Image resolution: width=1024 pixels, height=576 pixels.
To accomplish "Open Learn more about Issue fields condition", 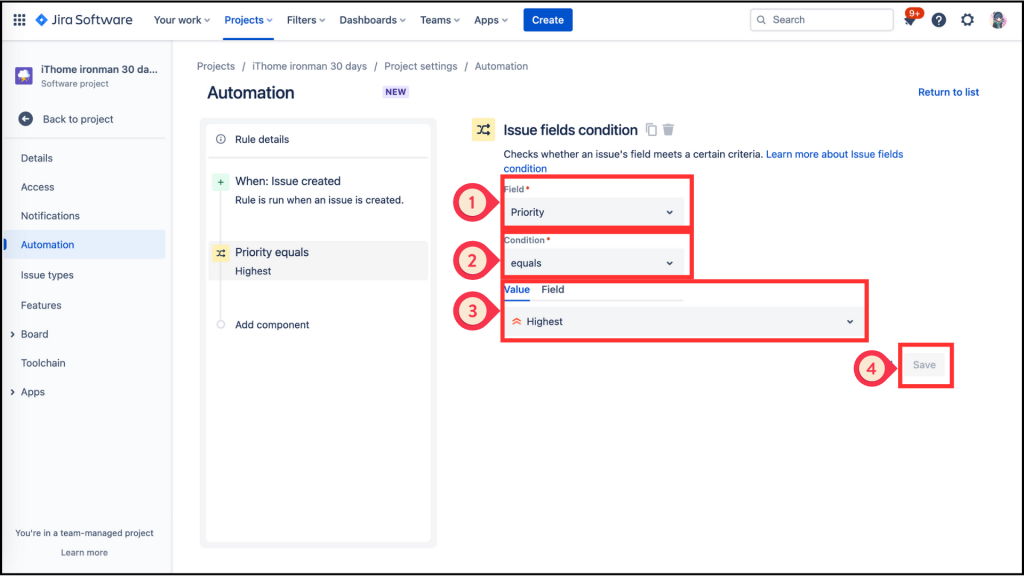I will tap(834, 154).
